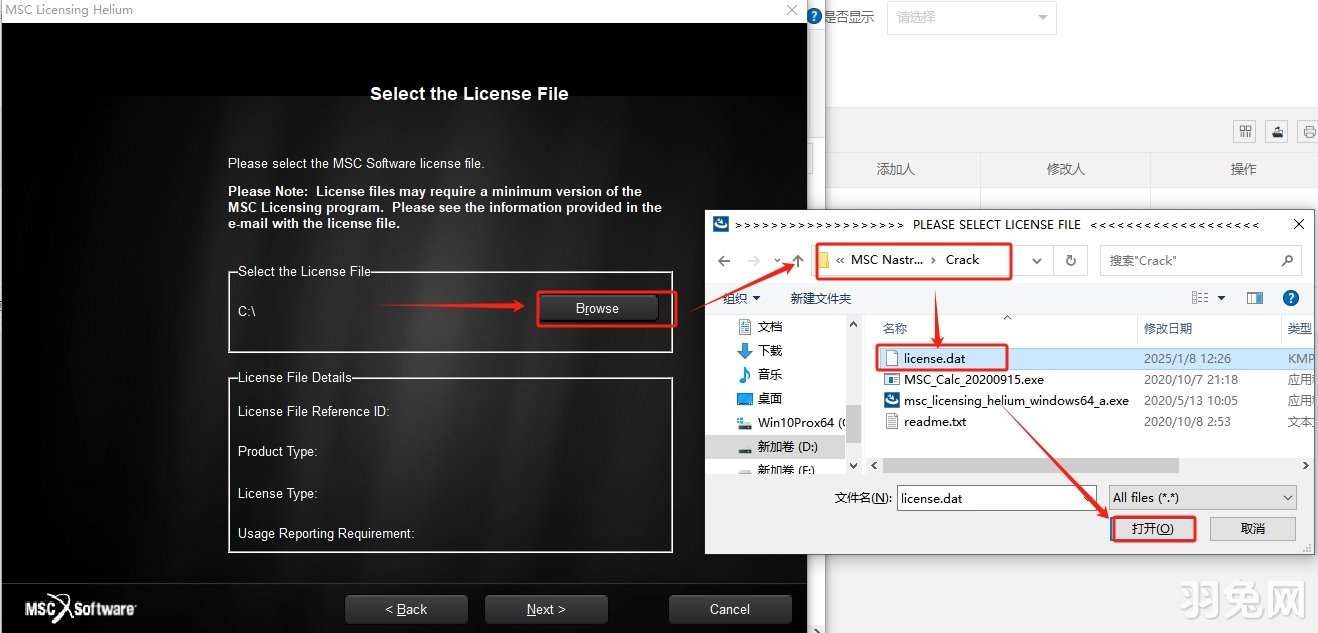Viewport: 1318px width, 633px height.
Task: Click the column grid icon above table
Action: pyautogui.click(x=1245, y=132)
